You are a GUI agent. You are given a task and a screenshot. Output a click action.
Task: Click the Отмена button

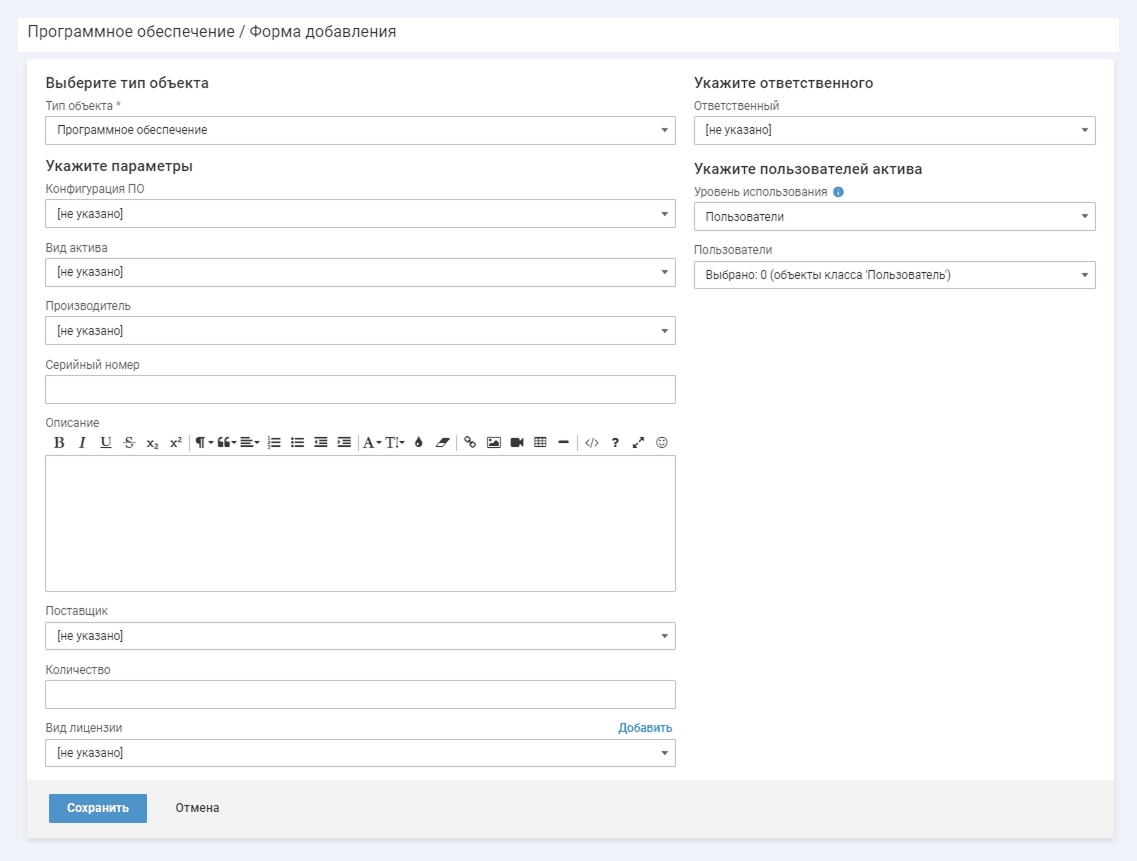point(197,808)
